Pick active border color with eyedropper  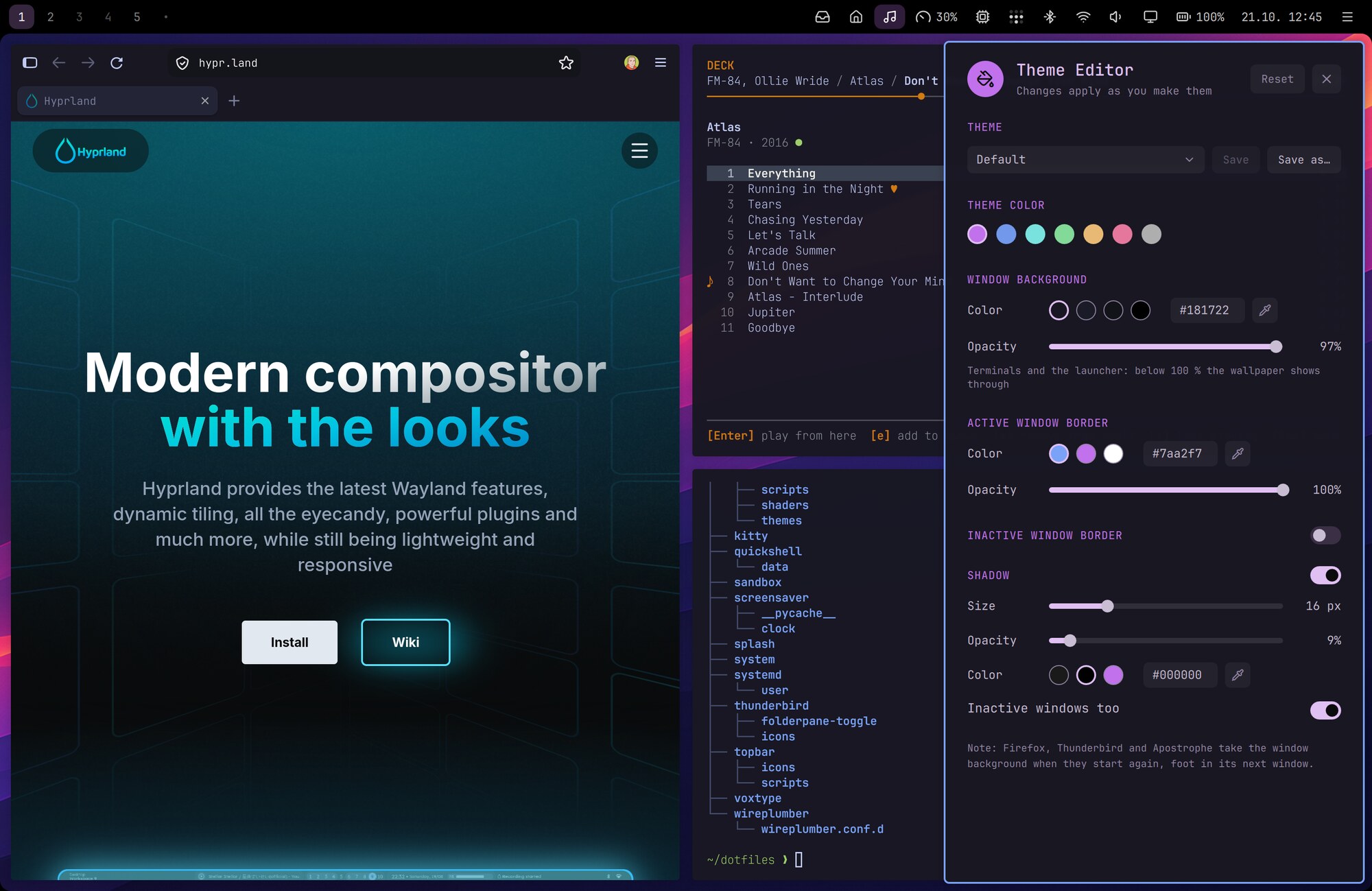(1238, 453)
